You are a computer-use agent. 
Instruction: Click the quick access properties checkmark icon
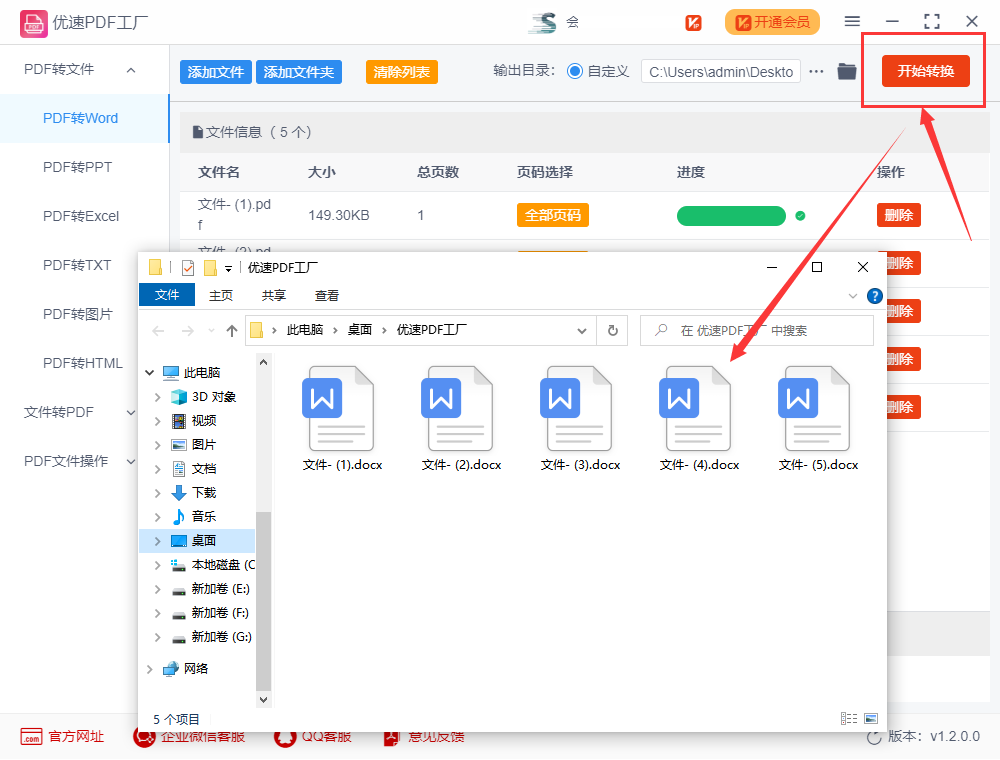click(x=188, y=268)
